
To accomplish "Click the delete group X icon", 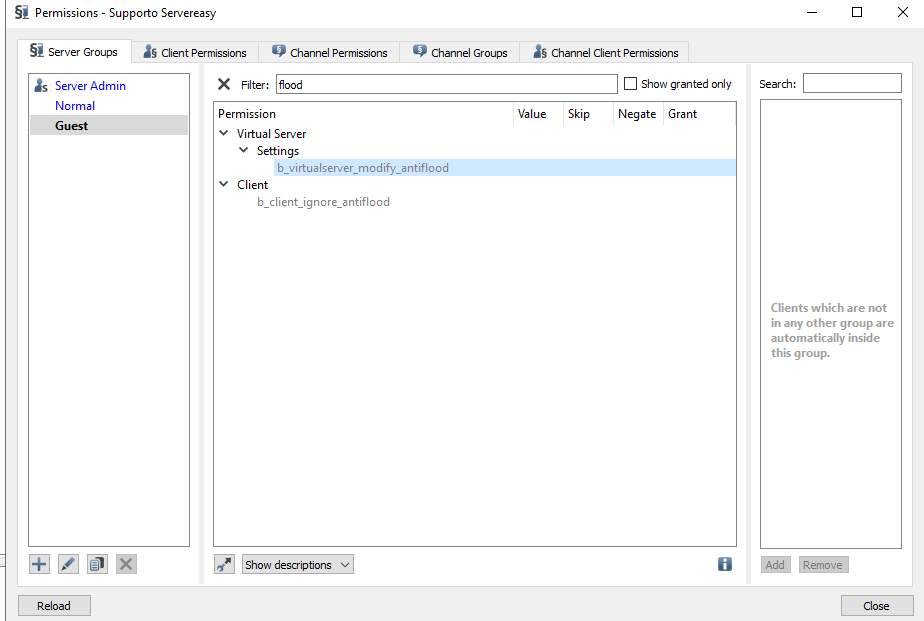I will pyautogui.click(x=126, y=564).
